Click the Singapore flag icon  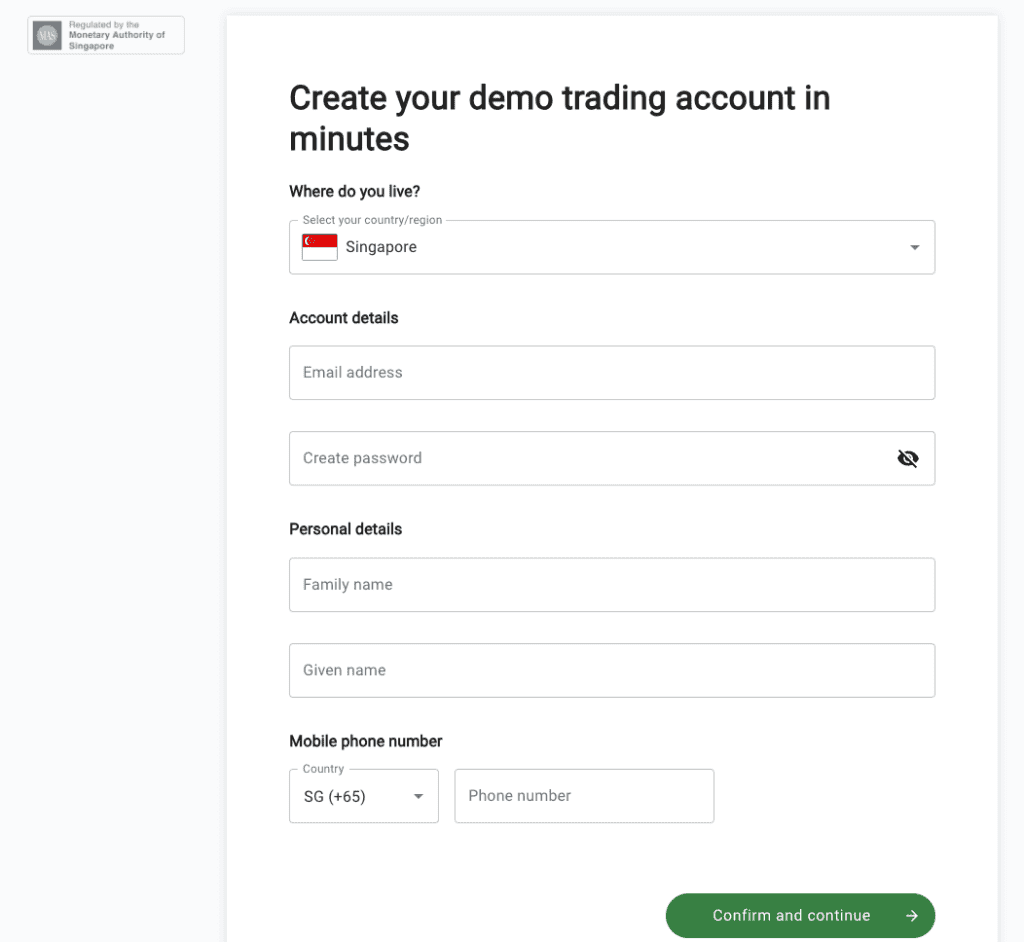(319, 247)
